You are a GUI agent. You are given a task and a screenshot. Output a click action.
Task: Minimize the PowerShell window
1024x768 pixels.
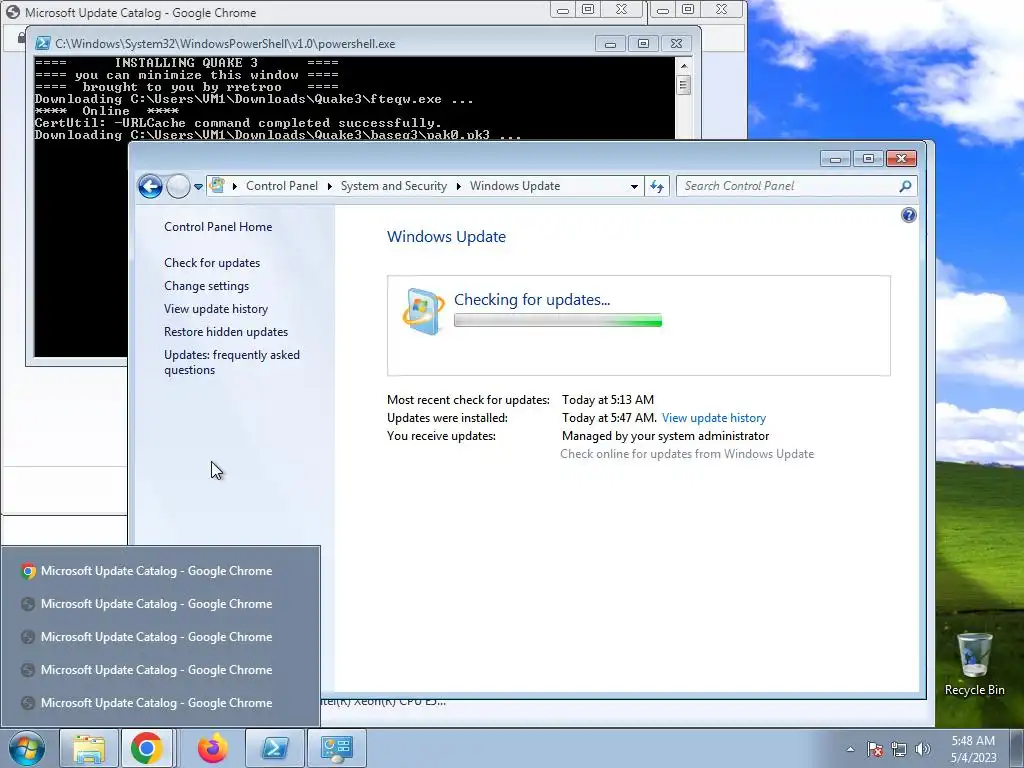610,44
